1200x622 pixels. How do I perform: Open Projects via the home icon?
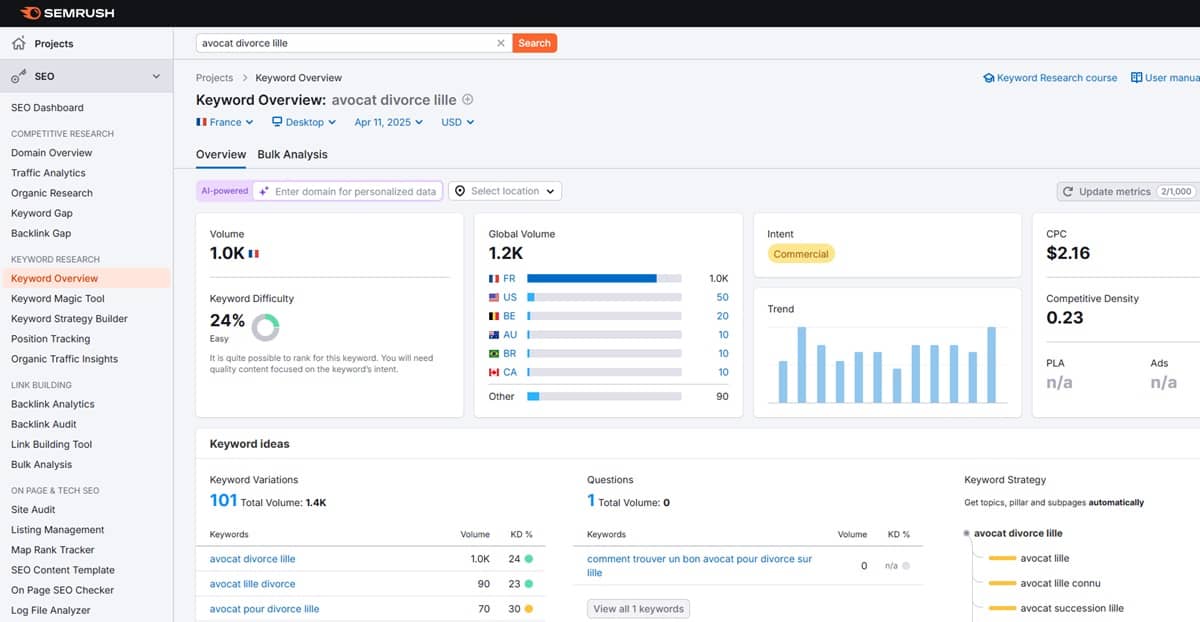[18, 43]
